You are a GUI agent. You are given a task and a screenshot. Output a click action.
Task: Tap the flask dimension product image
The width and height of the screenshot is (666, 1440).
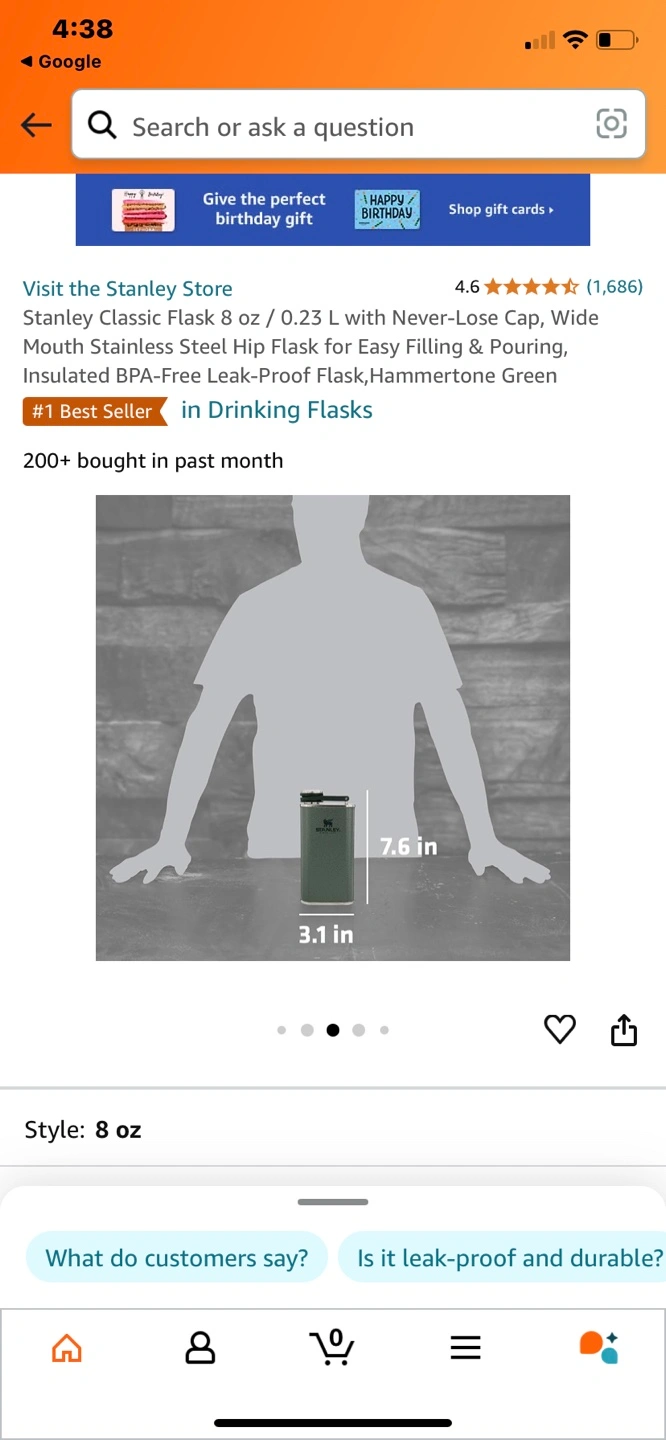click(x=333, y=728)
